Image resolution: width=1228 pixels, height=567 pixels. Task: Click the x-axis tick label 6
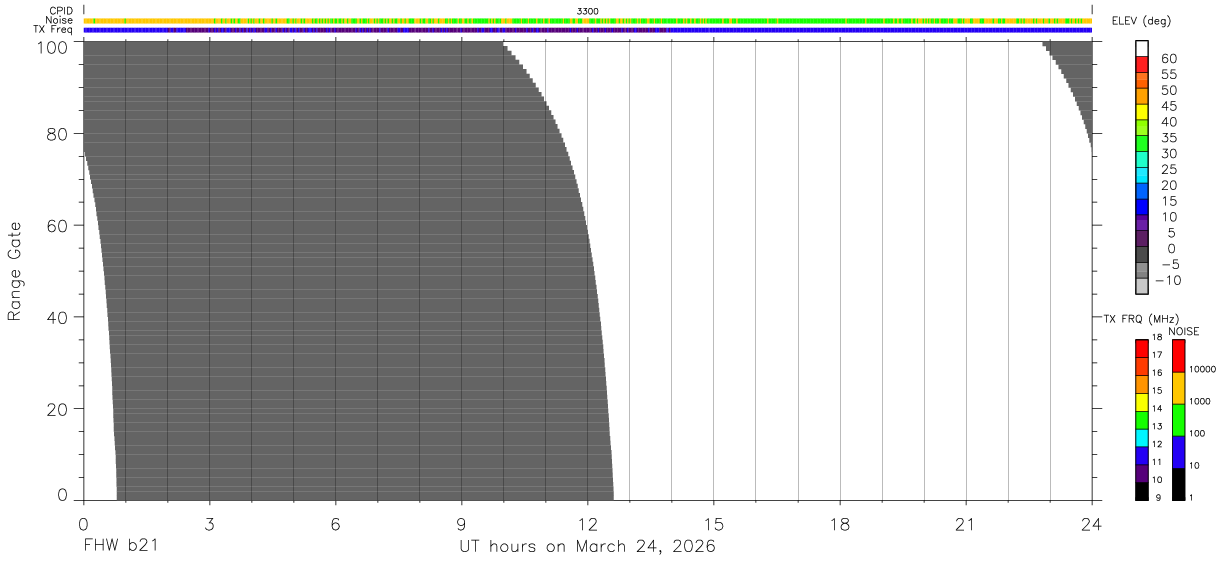click(336, 523)
